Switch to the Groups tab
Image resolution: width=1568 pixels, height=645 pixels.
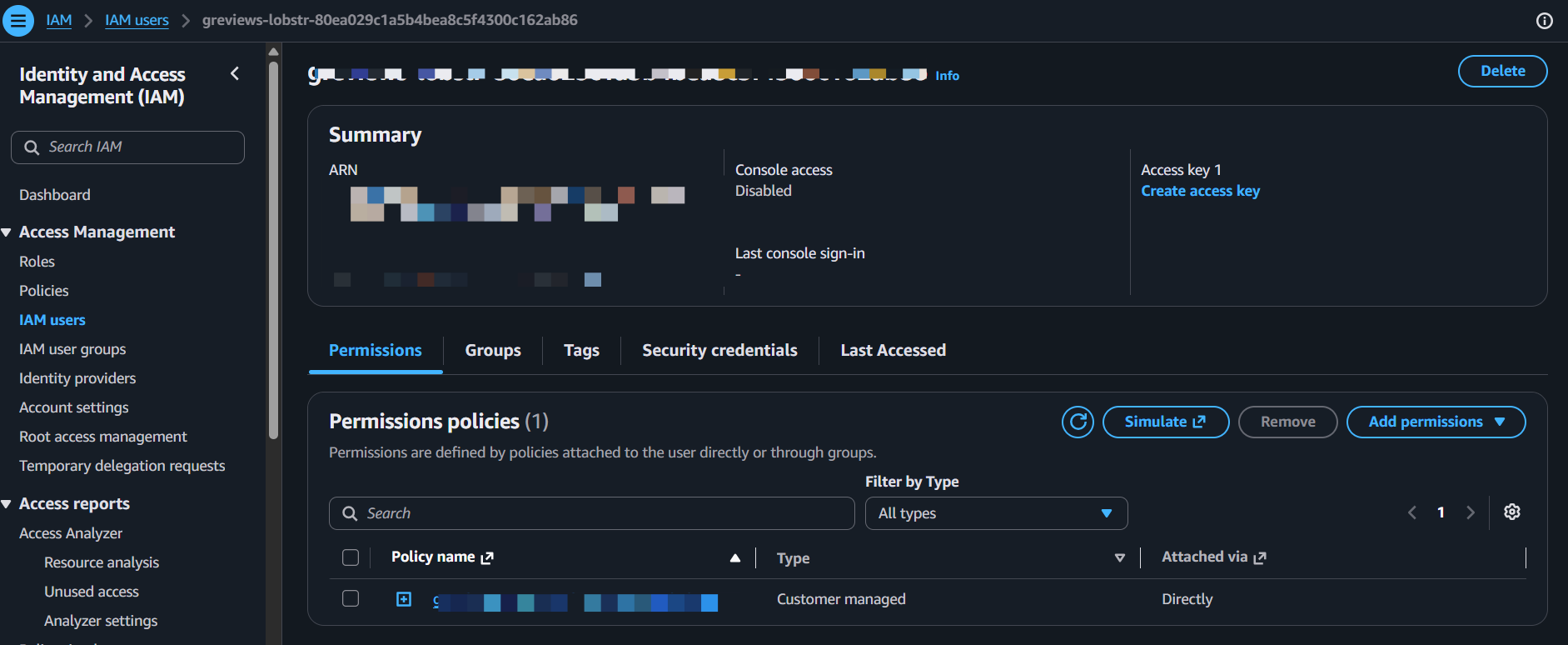click(x=493, y=351)
